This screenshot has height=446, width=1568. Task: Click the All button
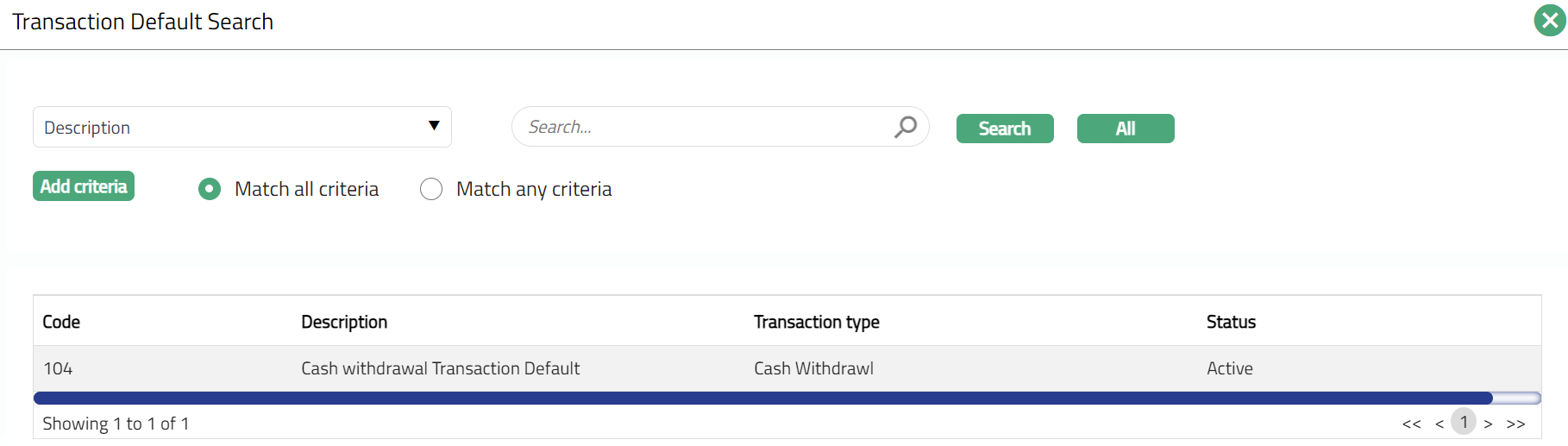click(1125, 129)
